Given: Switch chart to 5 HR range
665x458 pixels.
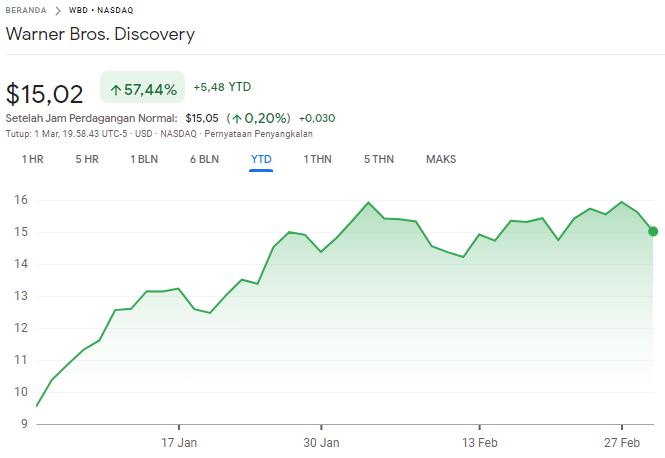Looking at the screenshot, I should (87, 159).
